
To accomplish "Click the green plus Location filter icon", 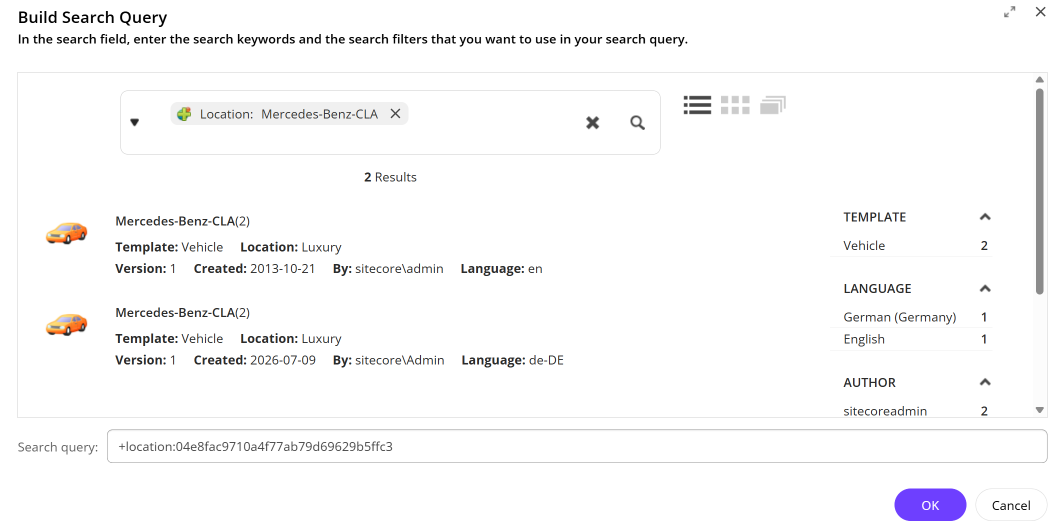I will pyautogui.click(x=184, y=114).
